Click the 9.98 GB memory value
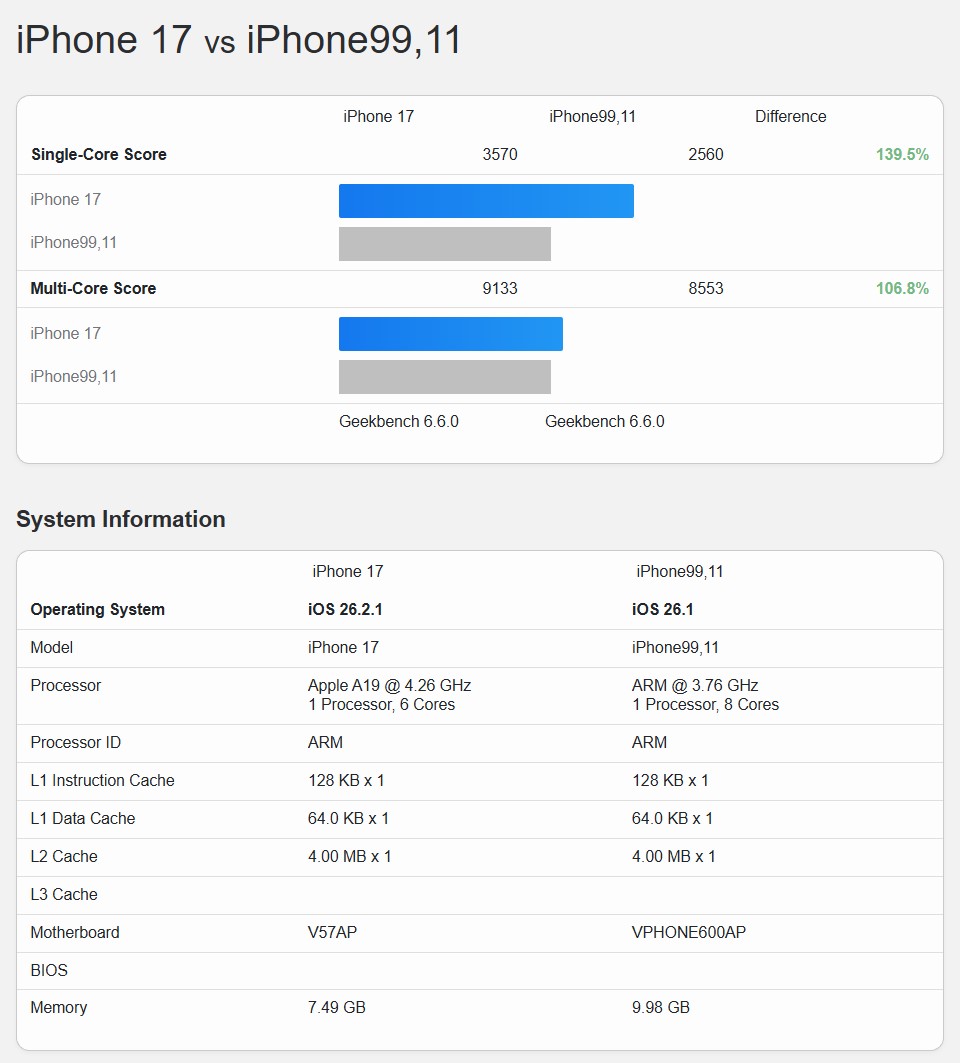The height and width of the screenshot is (1063, 960). [660, 1008]
